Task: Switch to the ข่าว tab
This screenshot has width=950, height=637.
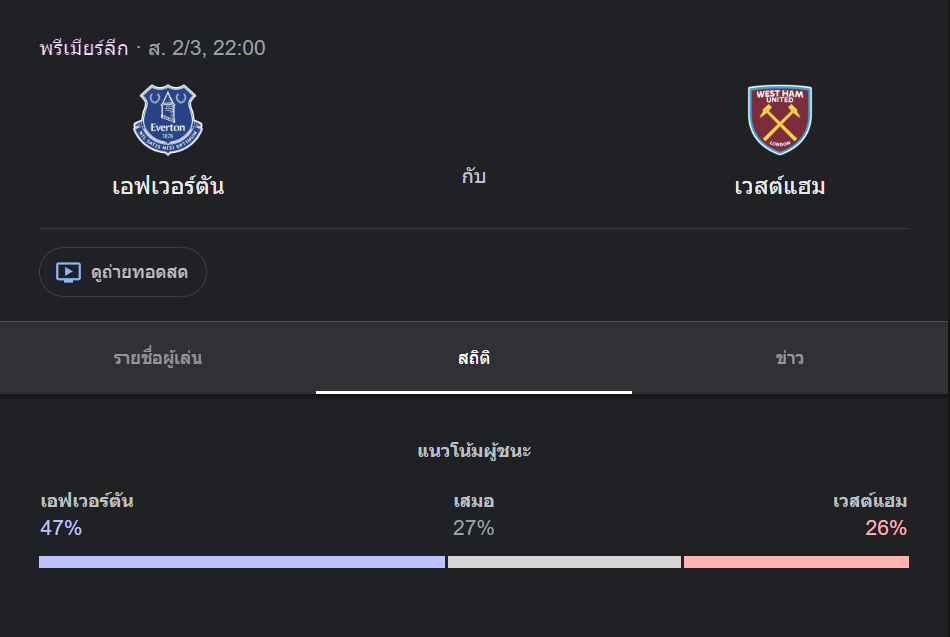Action: [x=790, y=358]
